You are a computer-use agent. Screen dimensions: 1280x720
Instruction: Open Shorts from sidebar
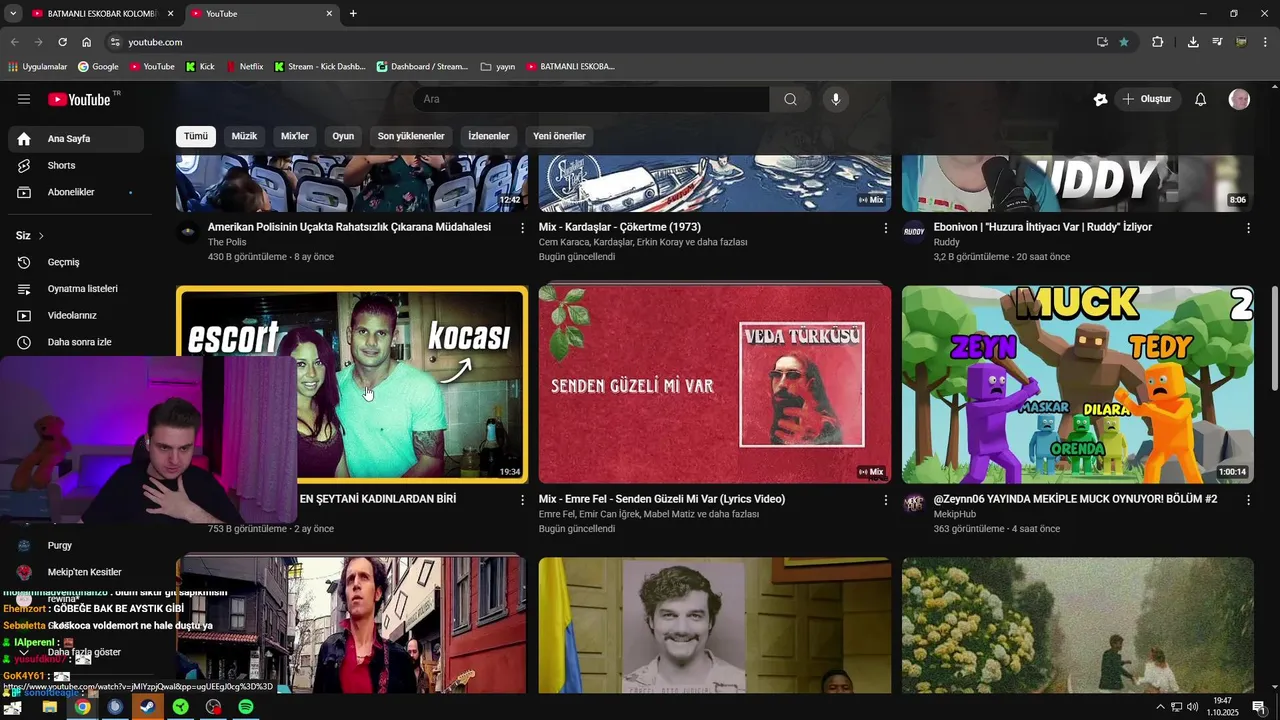coord(76,165)
